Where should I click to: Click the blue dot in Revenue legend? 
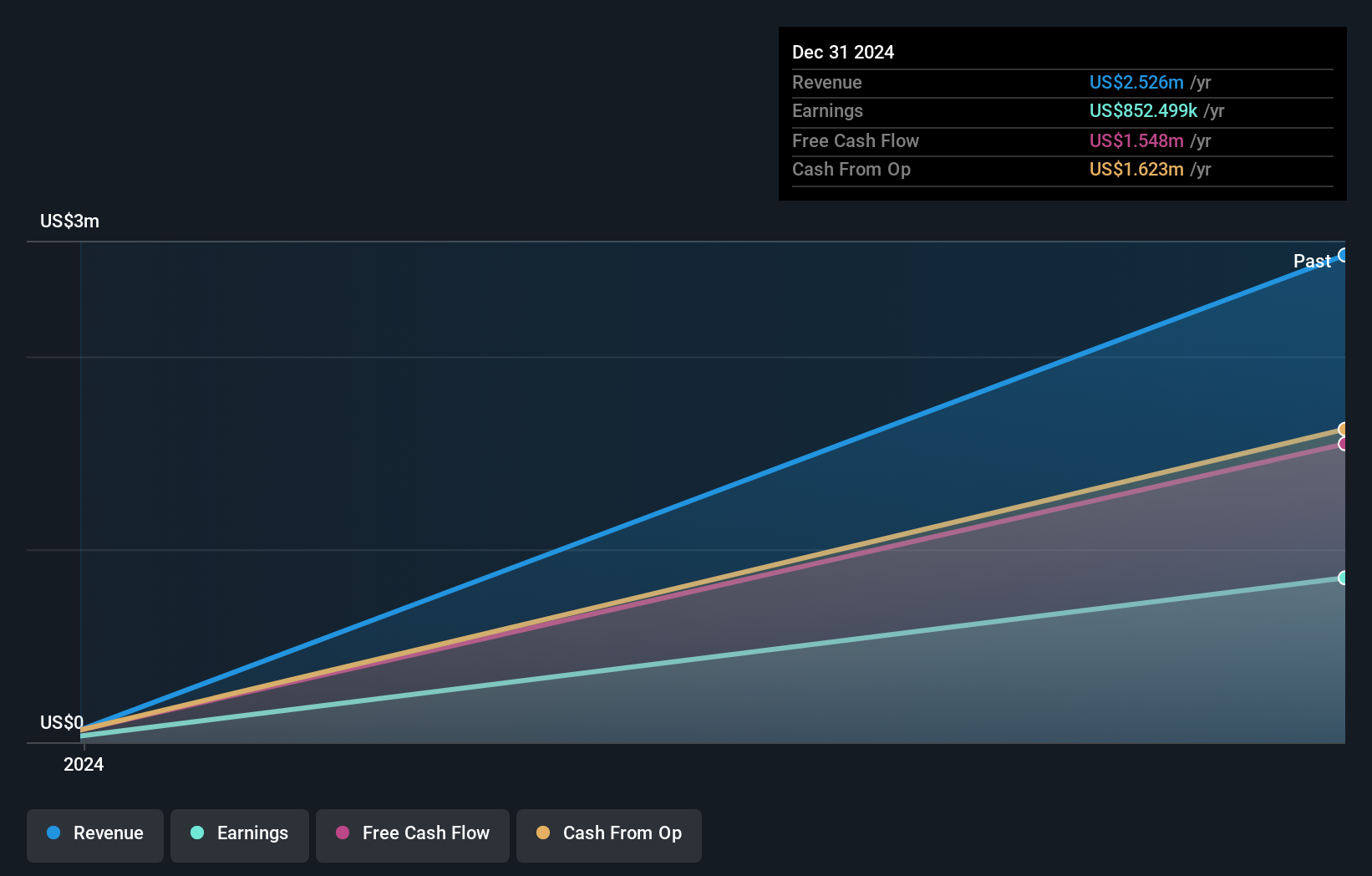[x=53, y=833]
